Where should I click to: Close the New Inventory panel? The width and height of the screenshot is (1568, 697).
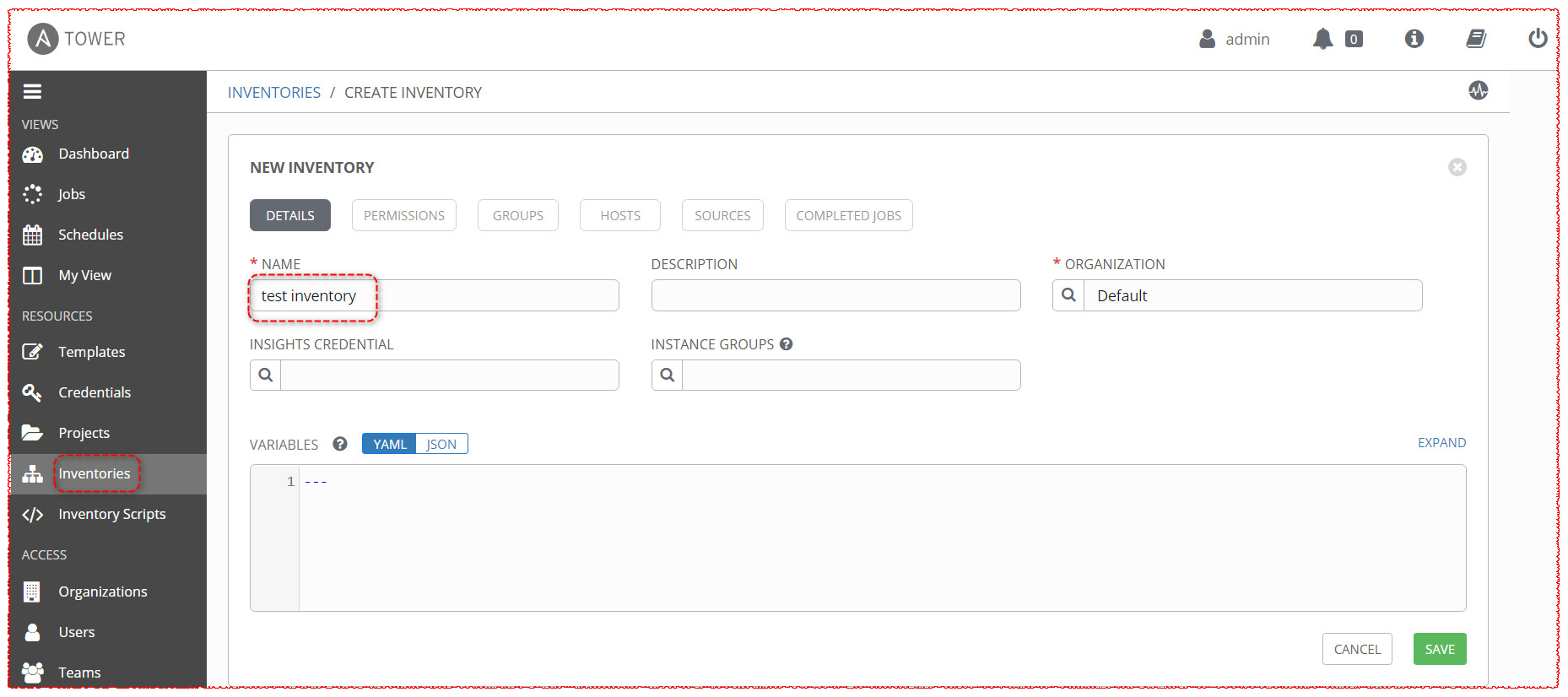click(1457, 167)
